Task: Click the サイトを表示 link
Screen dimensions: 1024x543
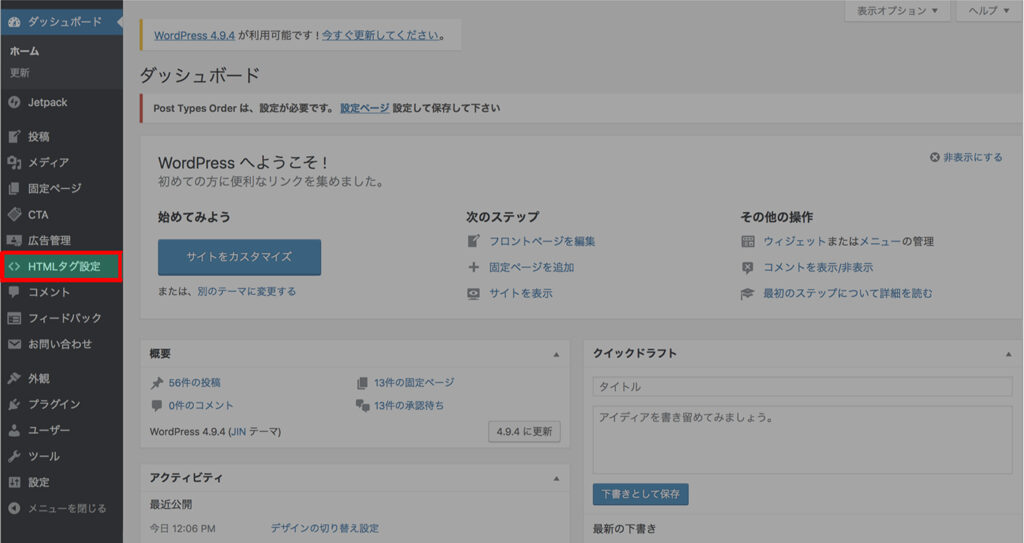Action: click(520, 293)
